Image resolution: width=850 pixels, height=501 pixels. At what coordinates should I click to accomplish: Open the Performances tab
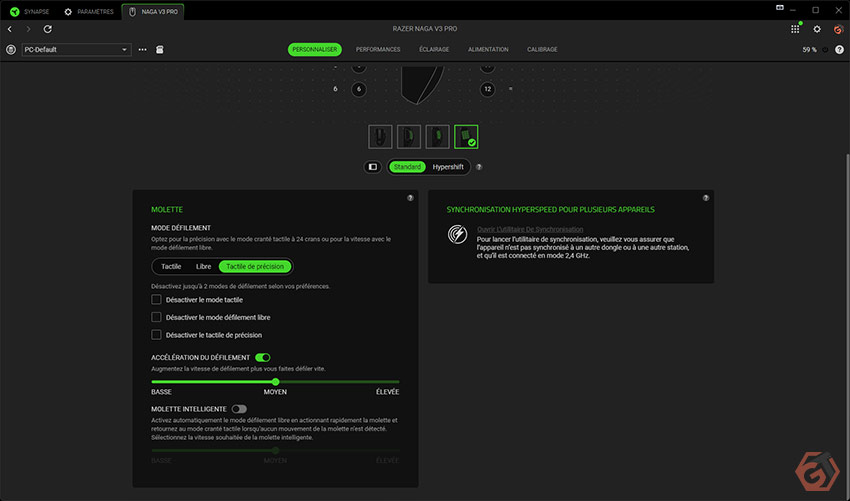click(x=378, y=49)
